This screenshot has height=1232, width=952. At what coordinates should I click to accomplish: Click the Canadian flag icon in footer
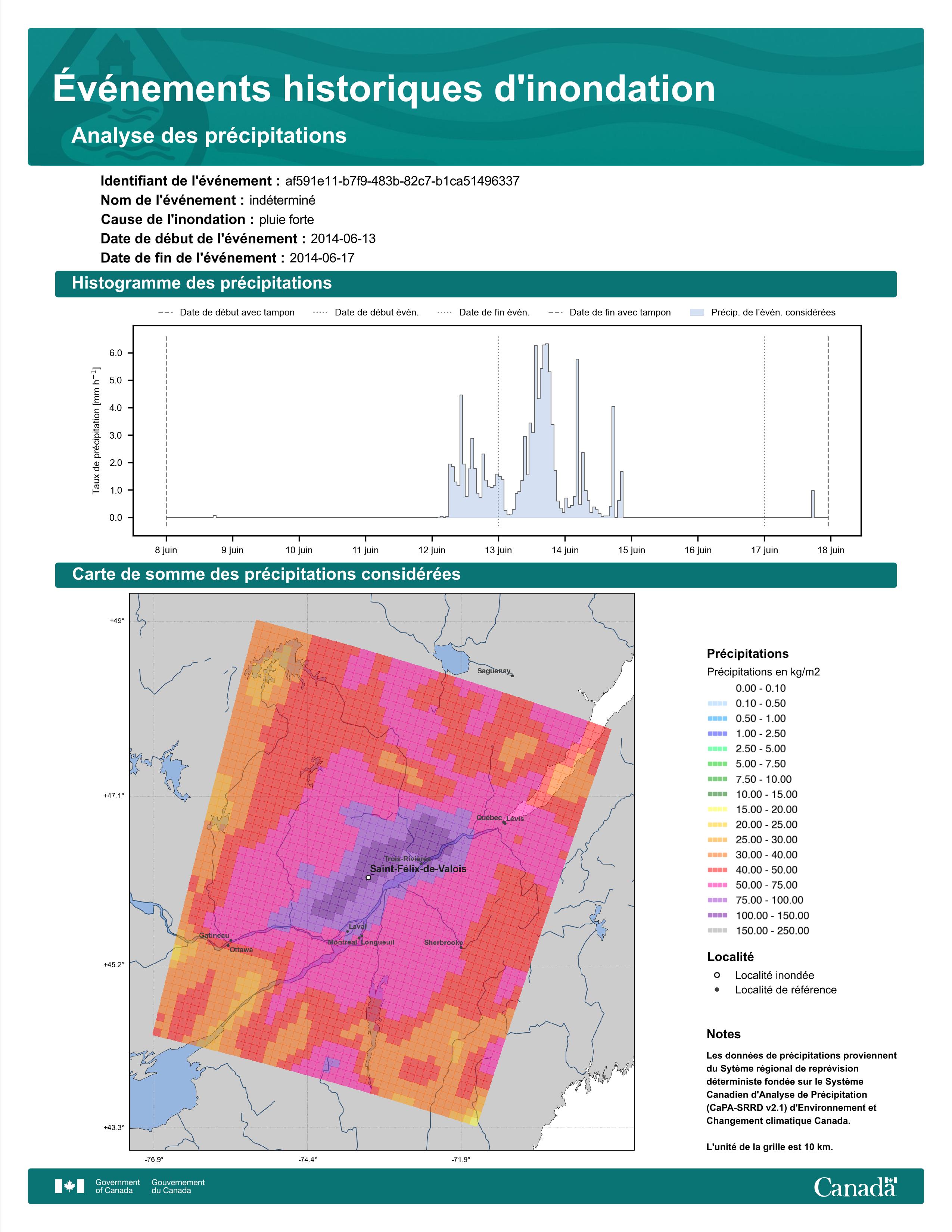[x=69, y=1186]
